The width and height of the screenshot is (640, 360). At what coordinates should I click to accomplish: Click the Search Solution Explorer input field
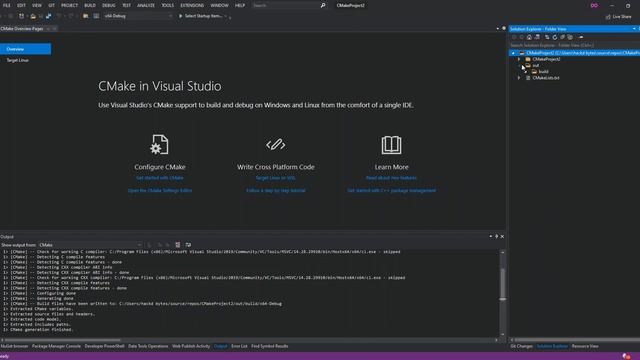pyautogui.click(x=574, y=45)
